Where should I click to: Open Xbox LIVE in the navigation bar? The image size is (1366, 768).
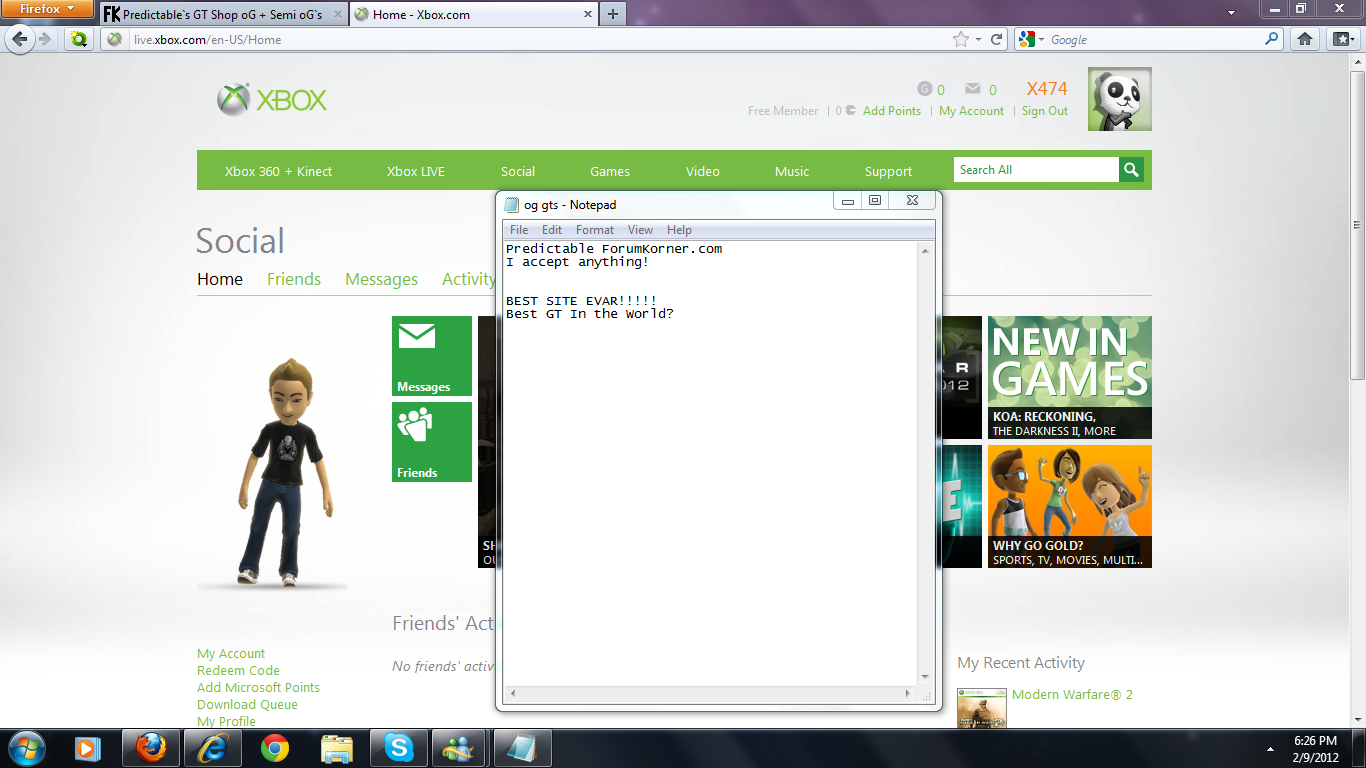click(416, 171)
